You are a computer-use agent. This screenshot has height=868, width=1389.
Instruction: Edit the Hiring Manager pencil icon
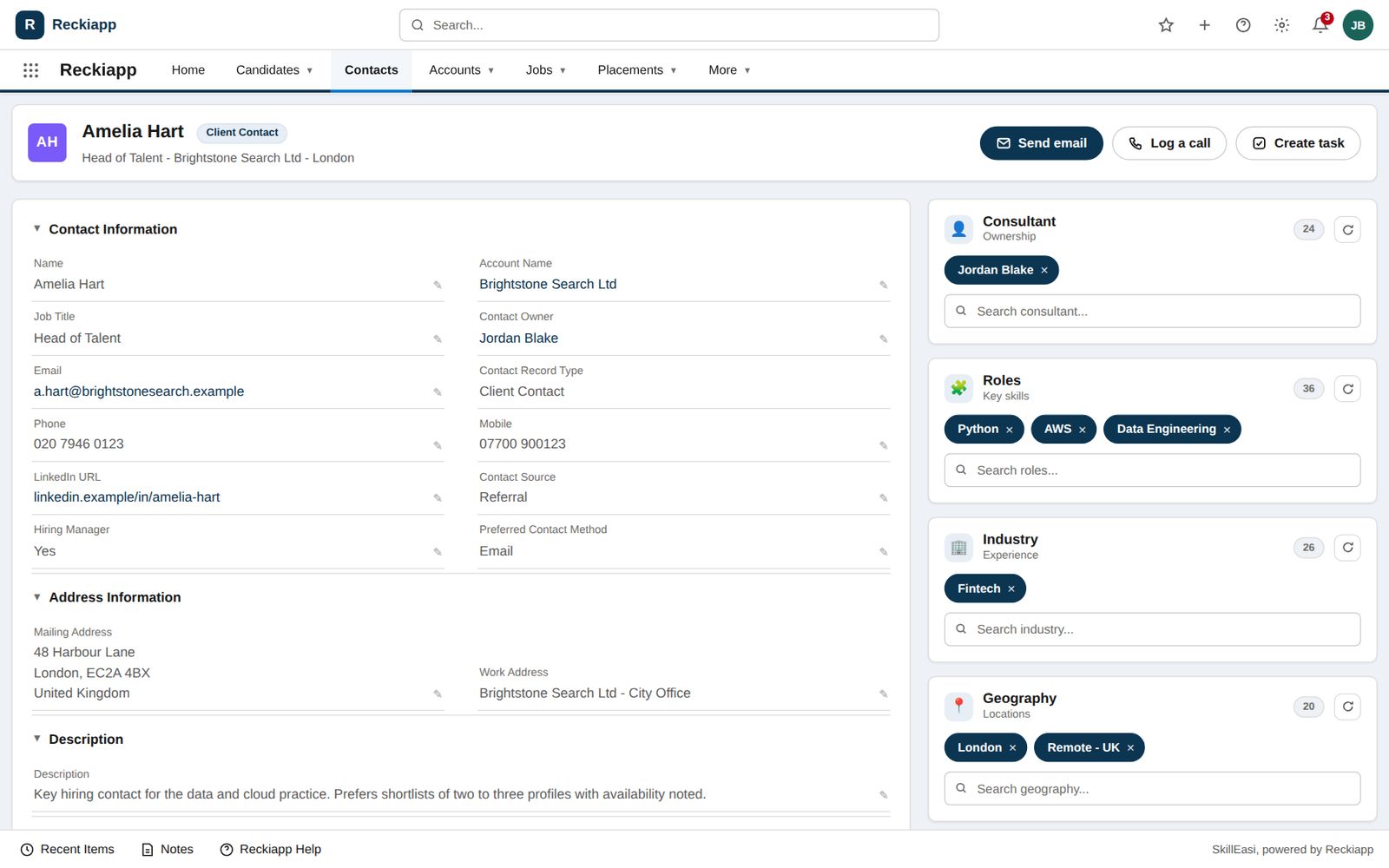(438, 552)
